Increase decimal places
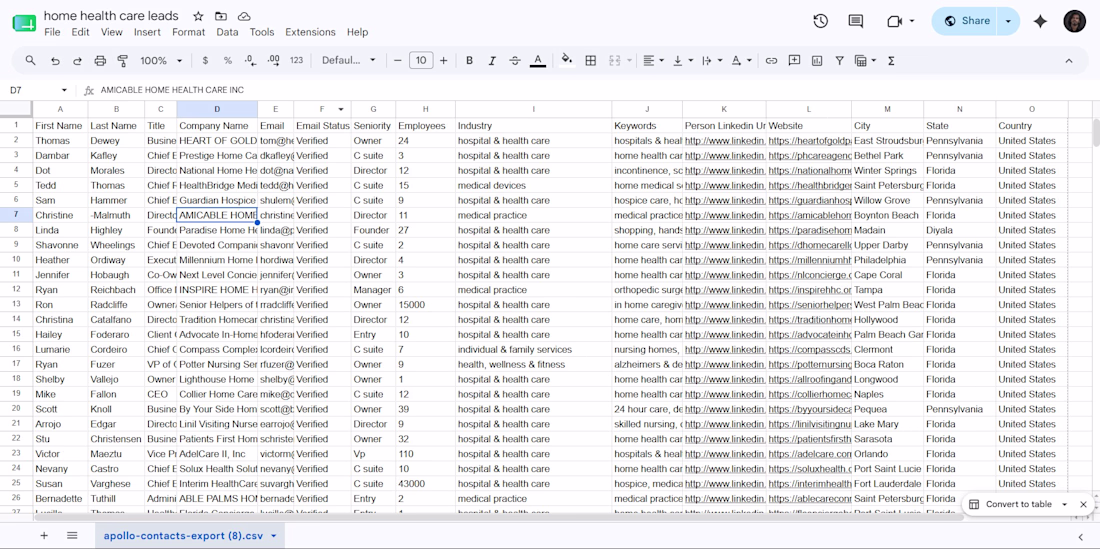Viewport: 1100px width, 549px height. tap(274, 61)
